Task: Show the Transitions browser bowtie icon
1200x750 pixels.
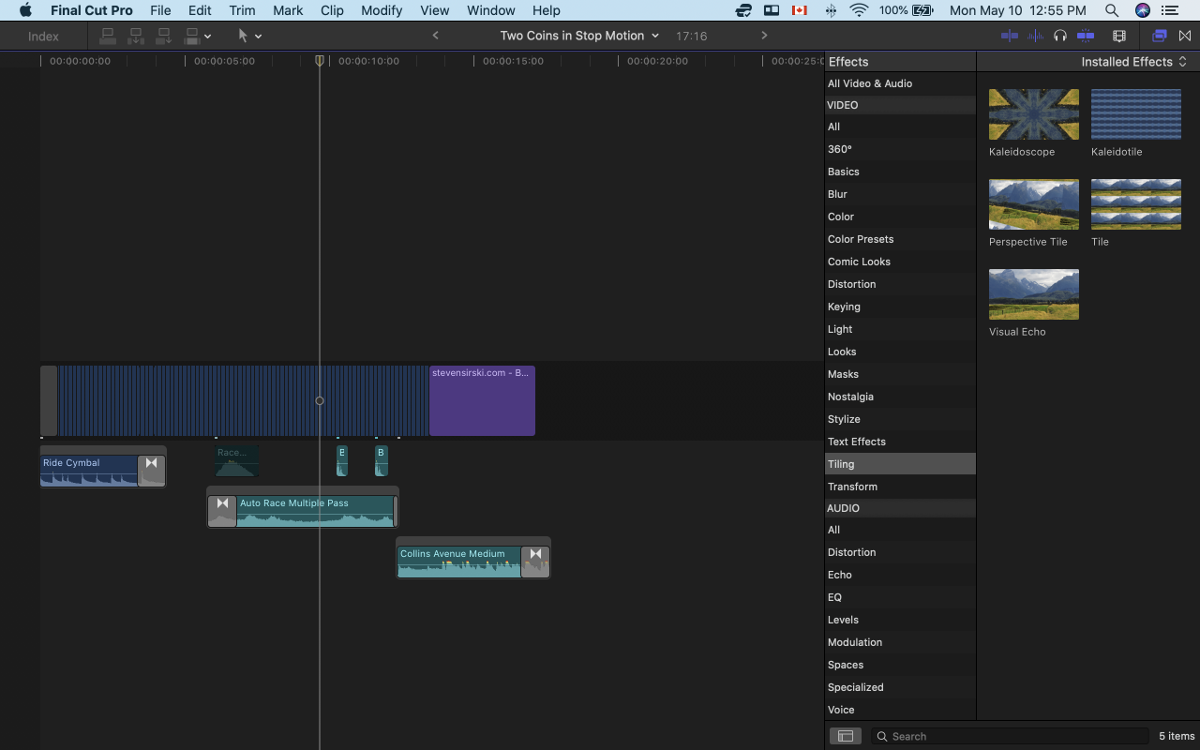Action: point(1185,36)
